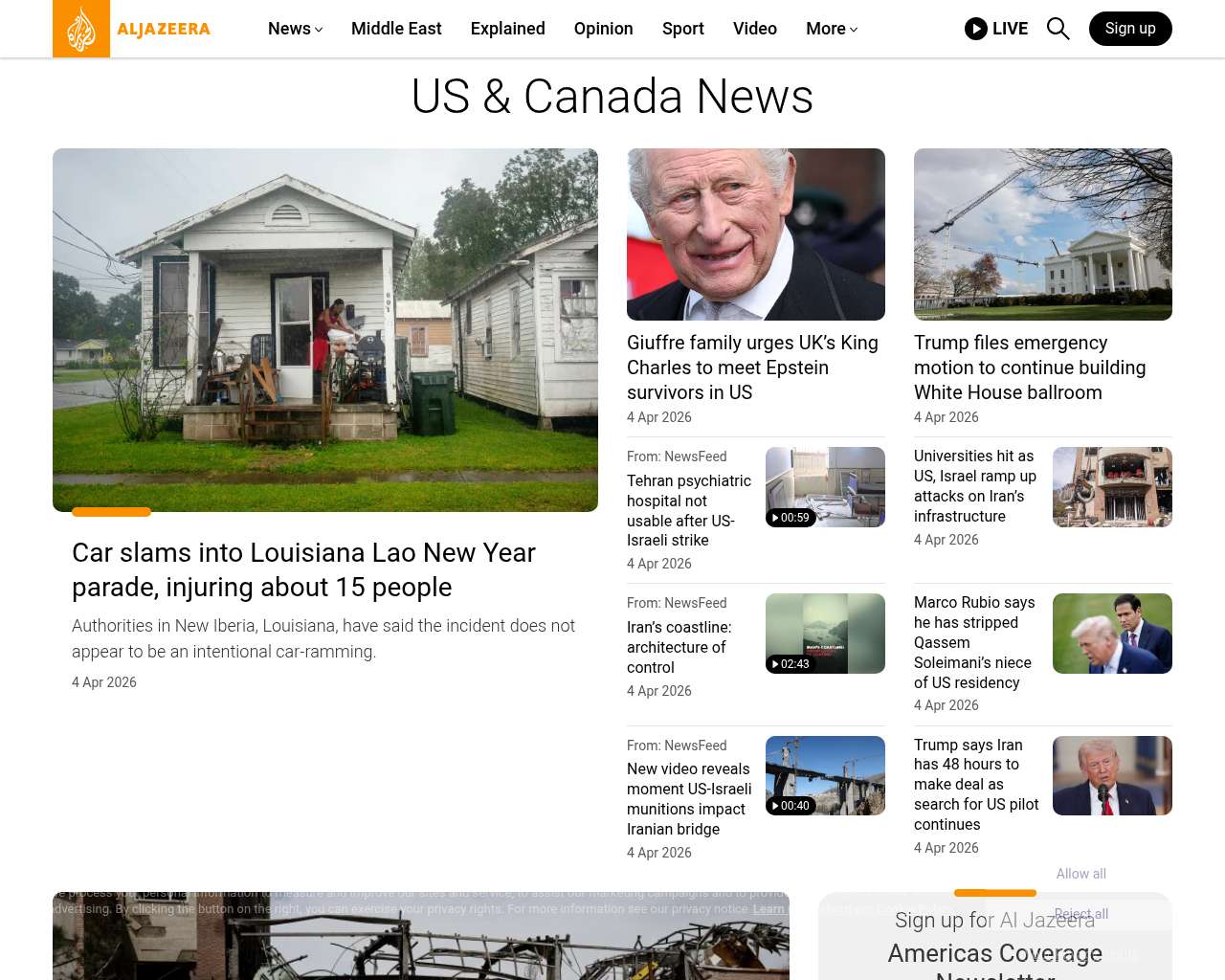Open Marco Rubio Soleimani niece story
This screenshot has width=1225, height=980.
(974, 642)
